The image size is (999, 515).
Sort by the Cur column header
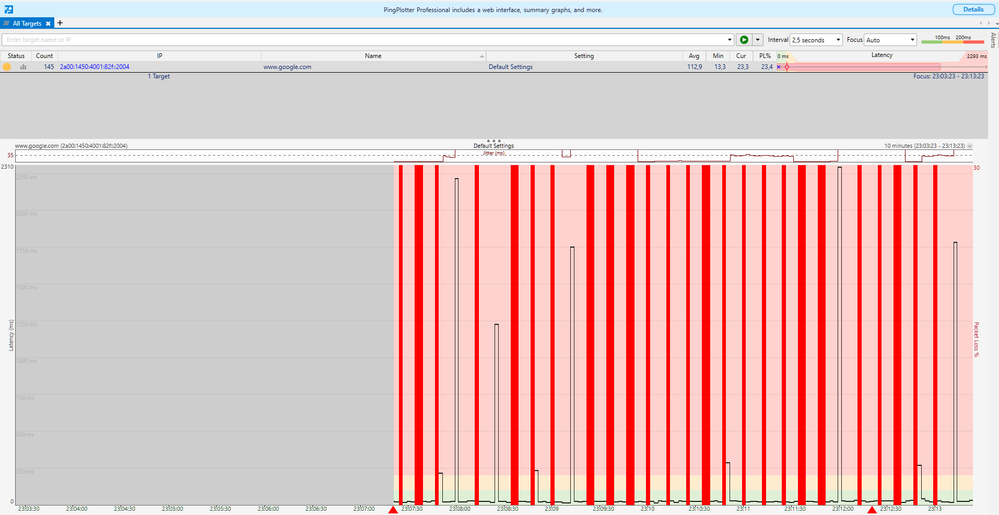742,56
